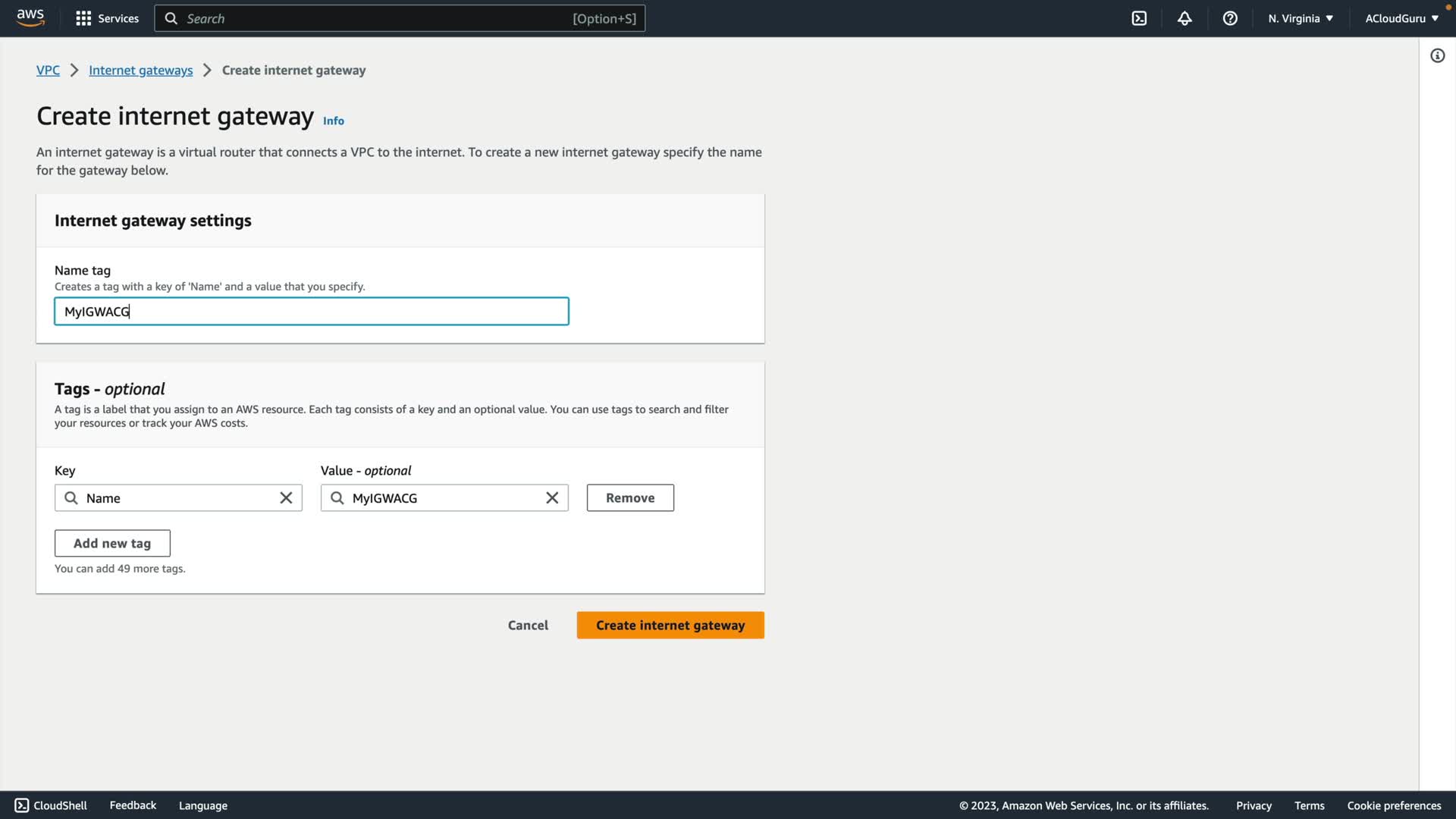
Task: Open the help question mark menu
Action: pyautogui.click(x=1230, y=18)
